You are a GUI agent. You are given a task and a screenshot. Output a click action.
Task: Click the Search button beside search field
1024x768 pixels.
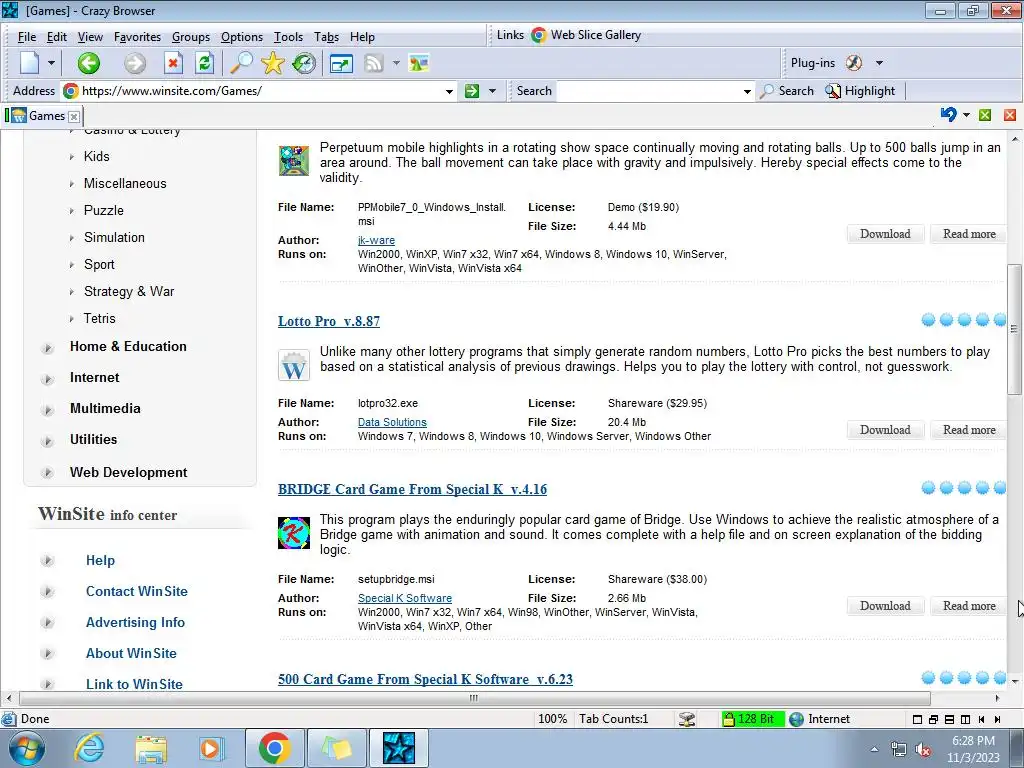[787, 91]
